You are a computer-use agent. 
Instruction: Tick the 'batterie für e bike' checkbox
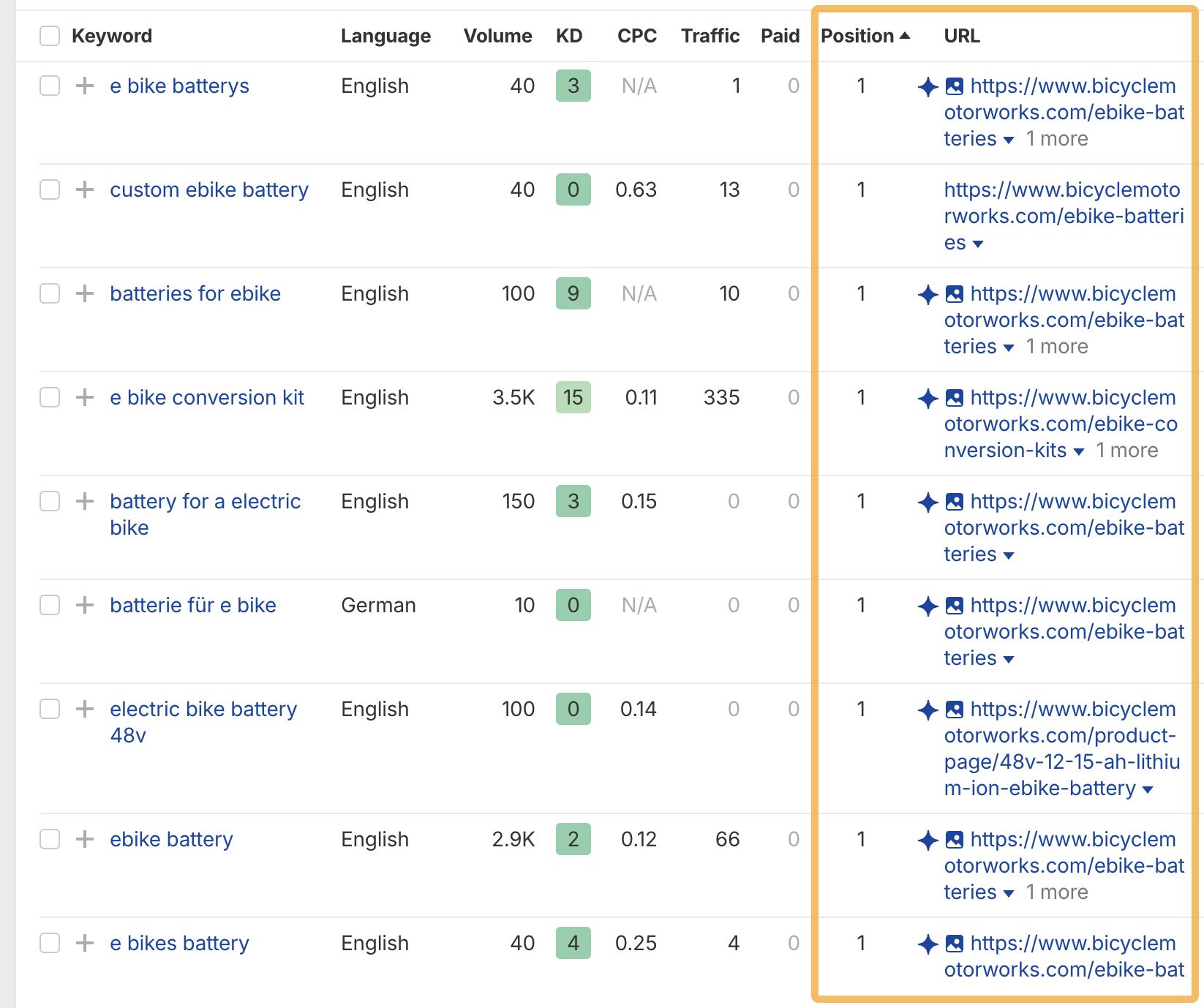point(50,605)
